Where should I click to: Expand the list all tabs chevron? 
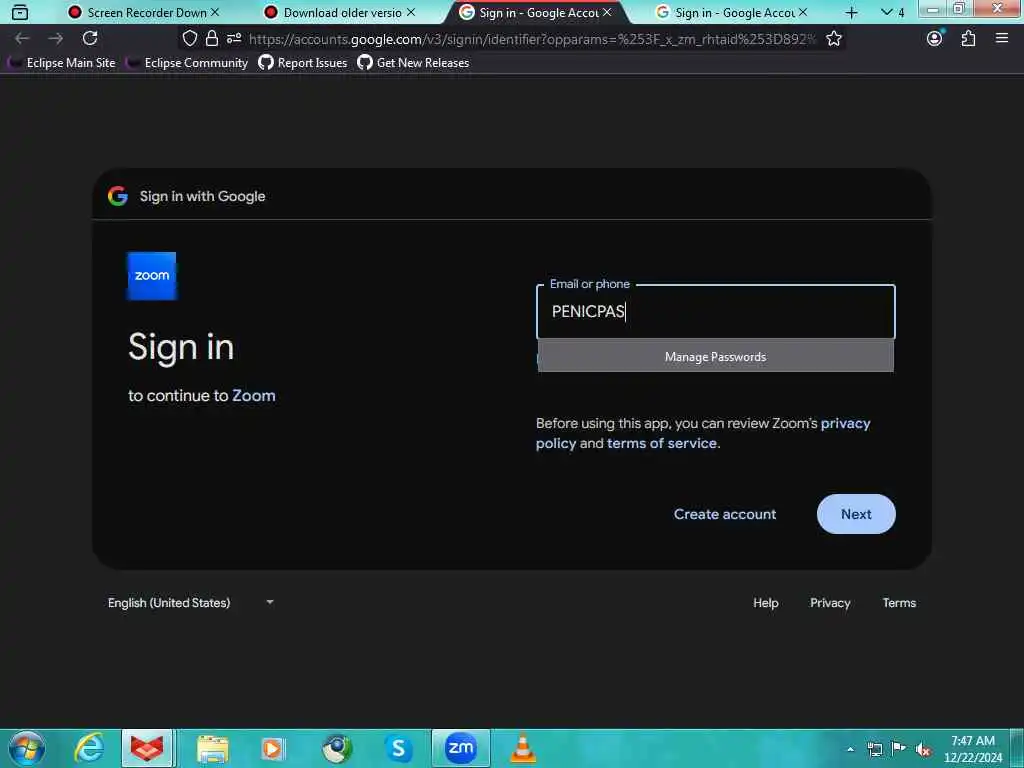click(x=887, y=12)
